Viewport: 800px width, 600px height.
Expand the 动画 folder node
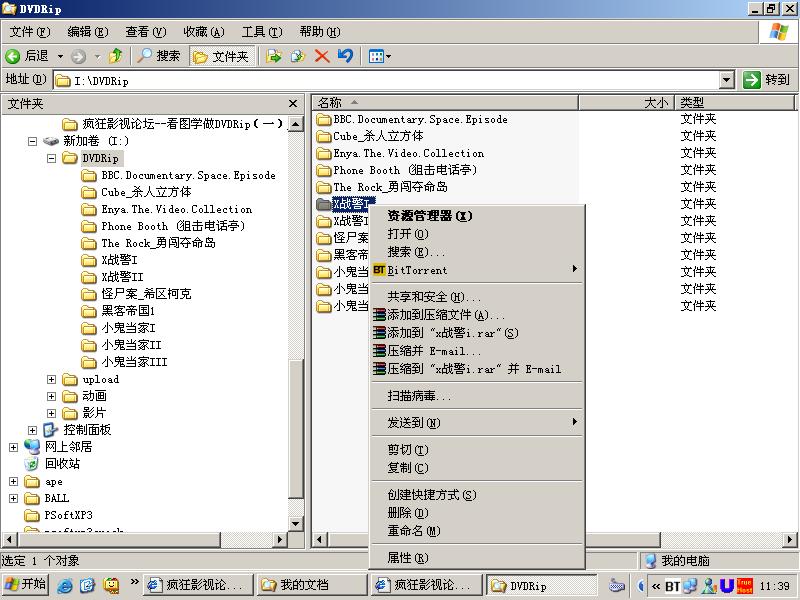tap(52, 396)
